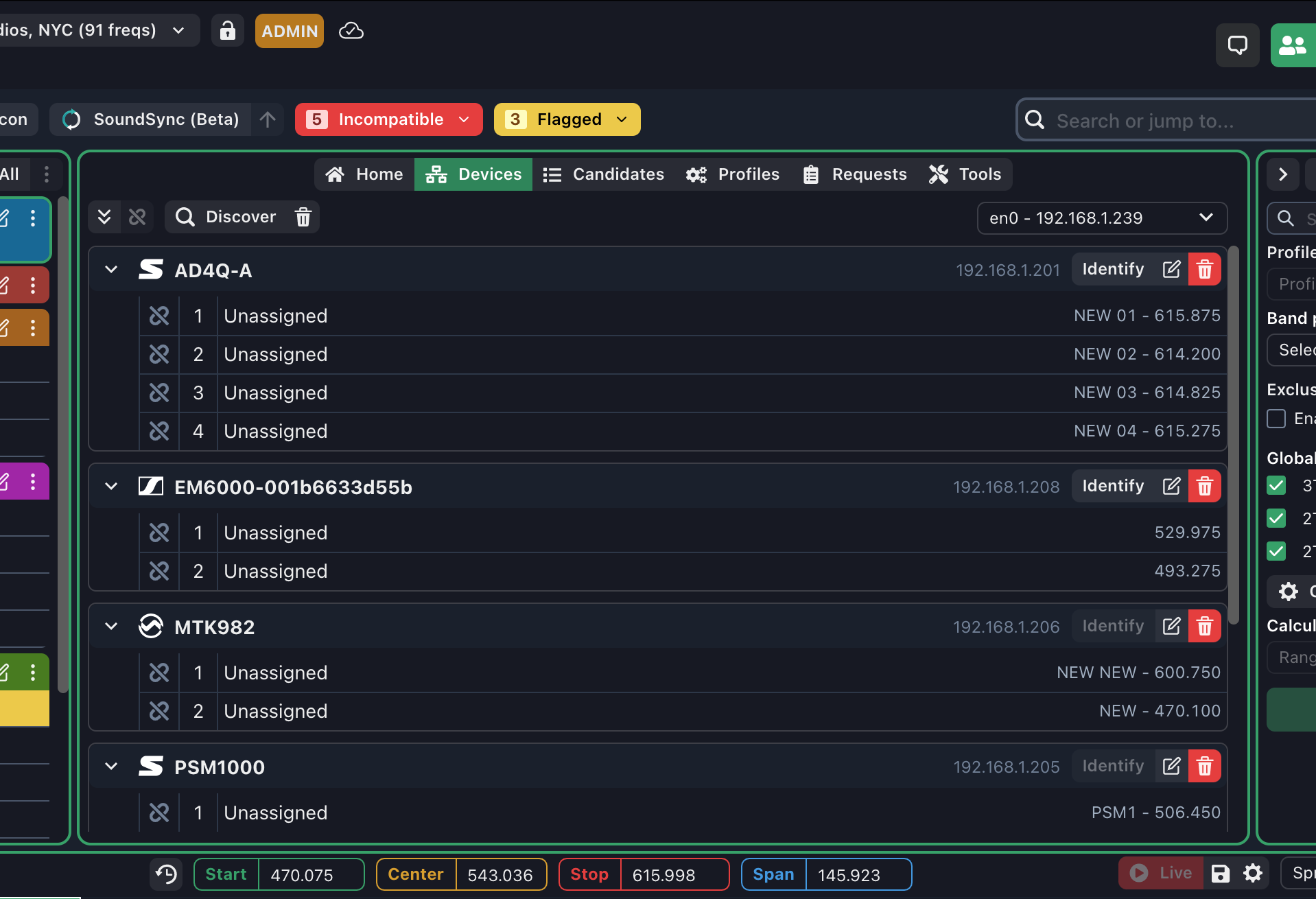Open the Tools tab
Screen dimensions: 1316x899
click(x=965, y=174)
